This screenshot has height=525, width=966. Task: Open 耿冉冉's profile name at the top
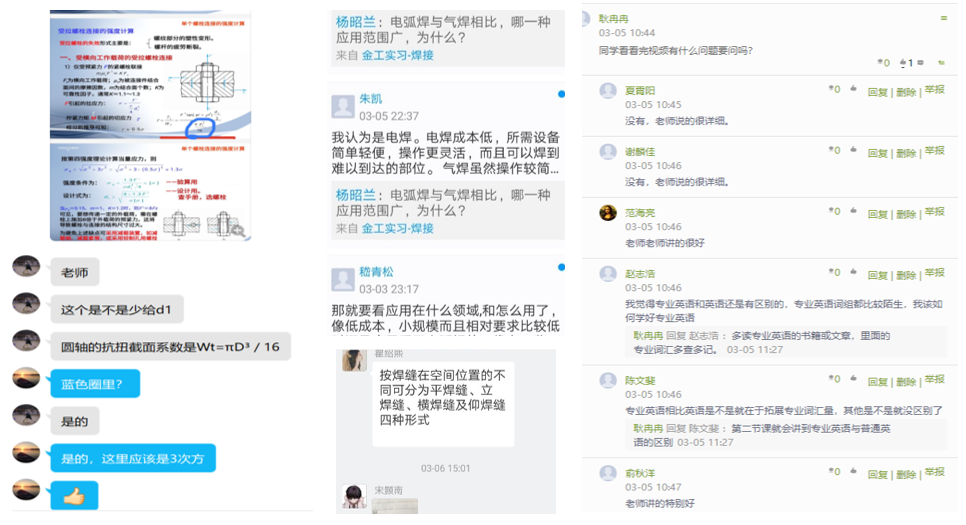click(614, 18)
